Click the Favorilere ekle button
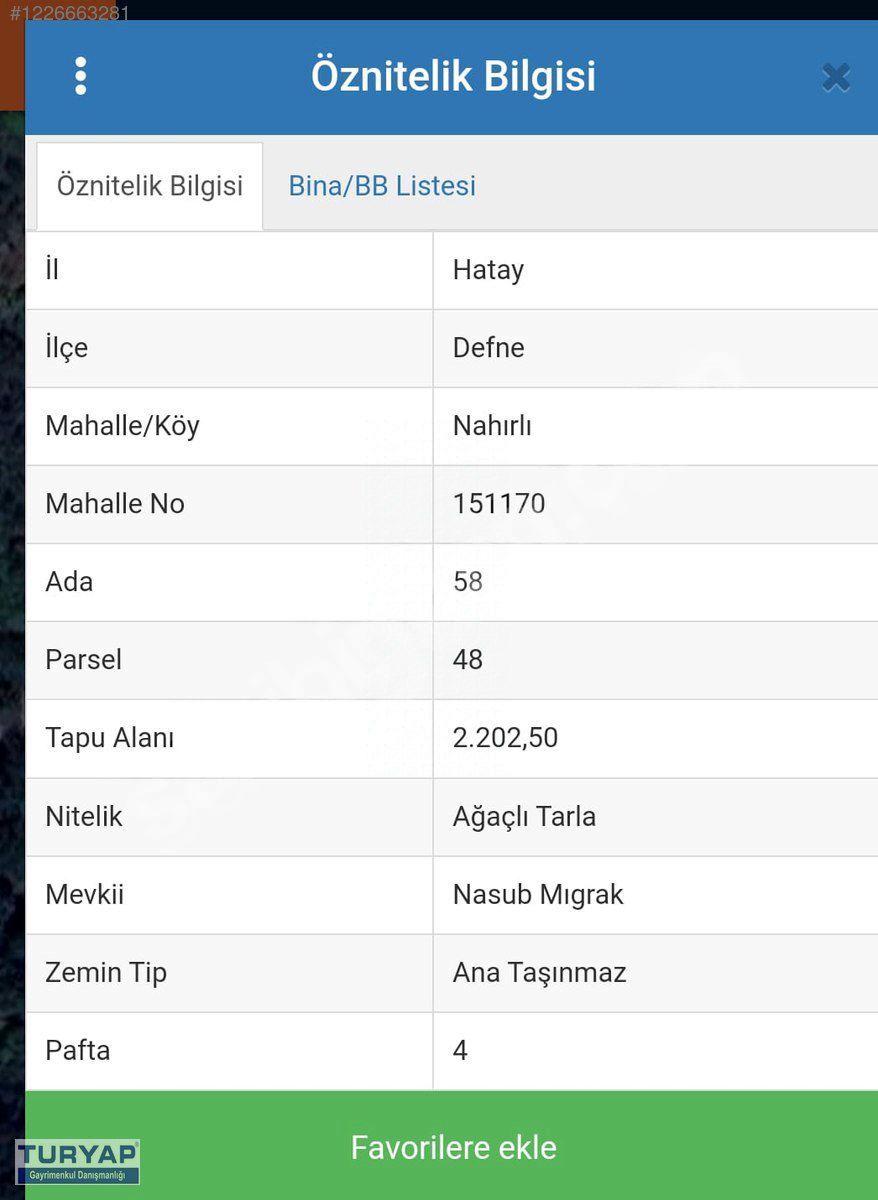Viewport: 878px width, 1200px height. [452, 1146]
